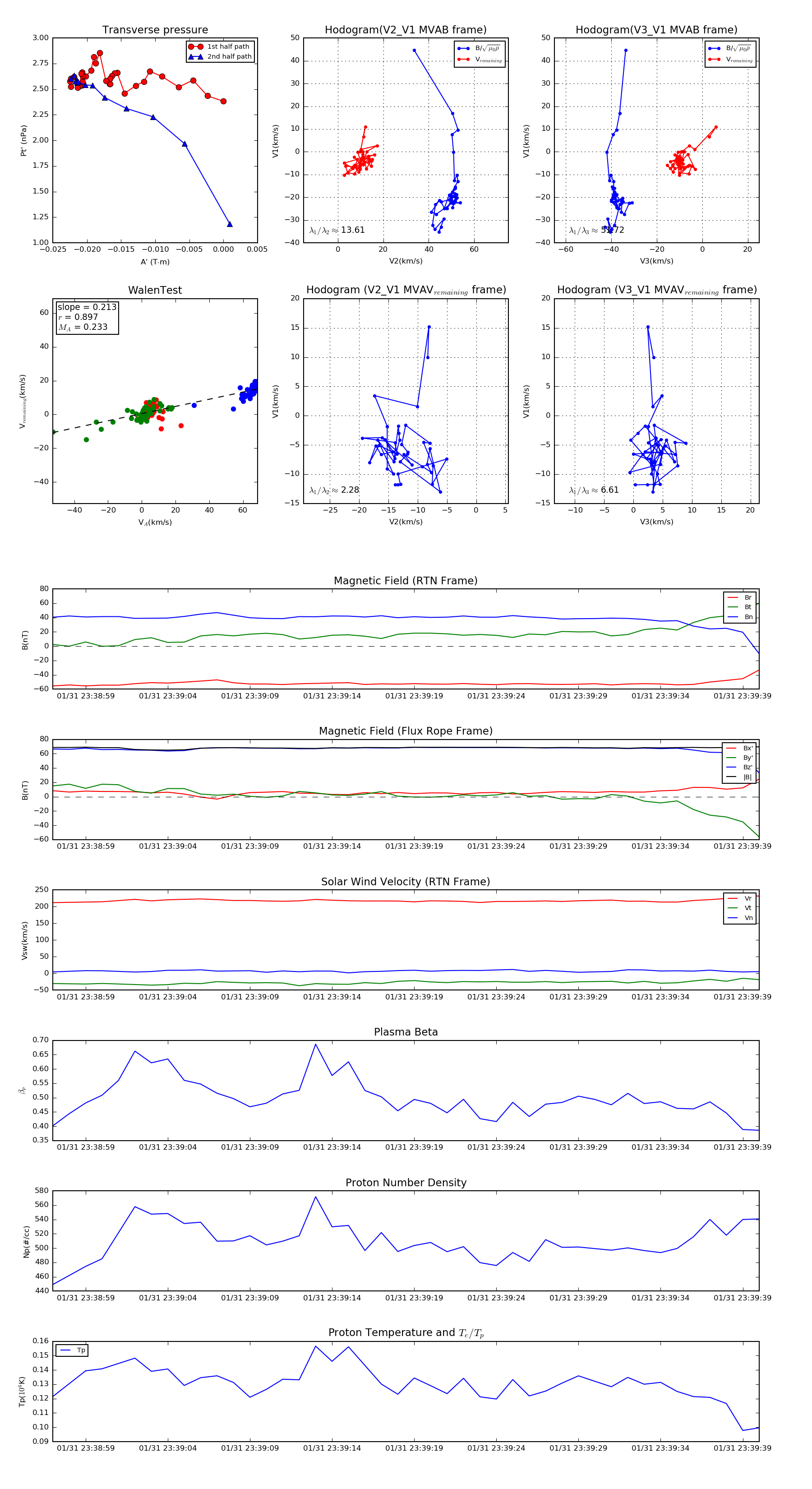Viewport: 812px width, 1489px height.
Task: Click the 'V_A(km/s)' axis label in WalenTest
Action: 155,523
